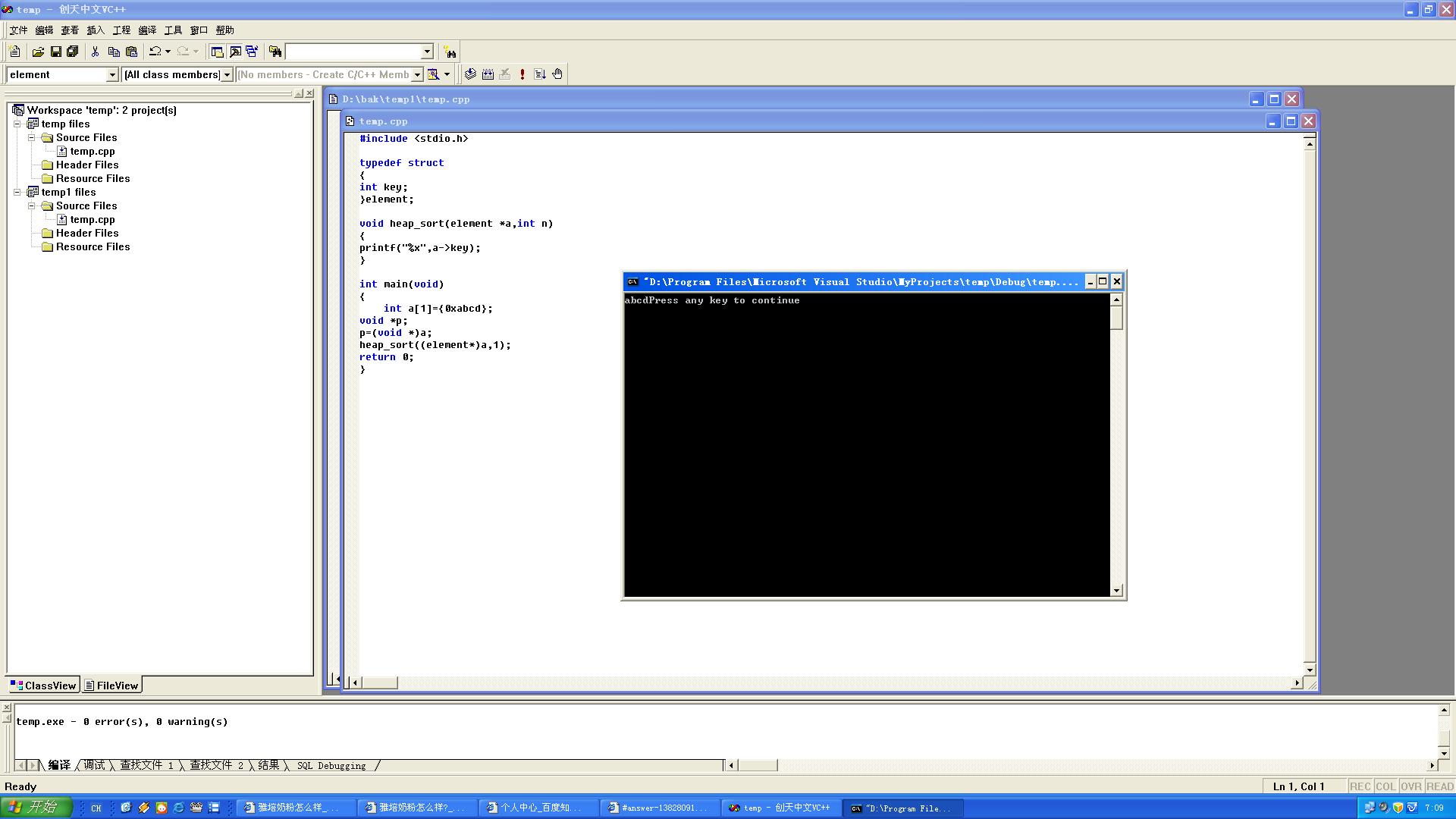Click the 开始 Start button
This screenshot has width=1456, height=819.
(36, 808)
